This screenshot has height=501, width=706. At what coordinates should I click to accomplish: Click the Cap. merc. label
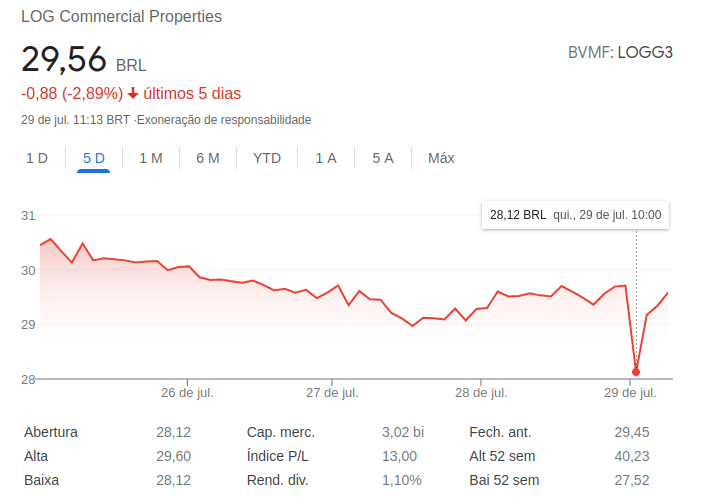281,432
